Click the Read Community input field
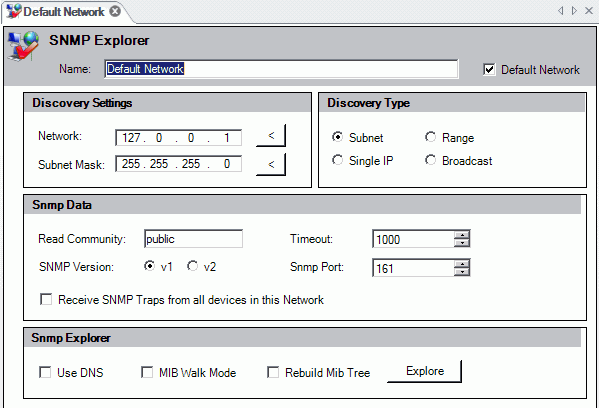Image resolution: width=599 pixels, height=408 pixels. [x=193, y=239]
